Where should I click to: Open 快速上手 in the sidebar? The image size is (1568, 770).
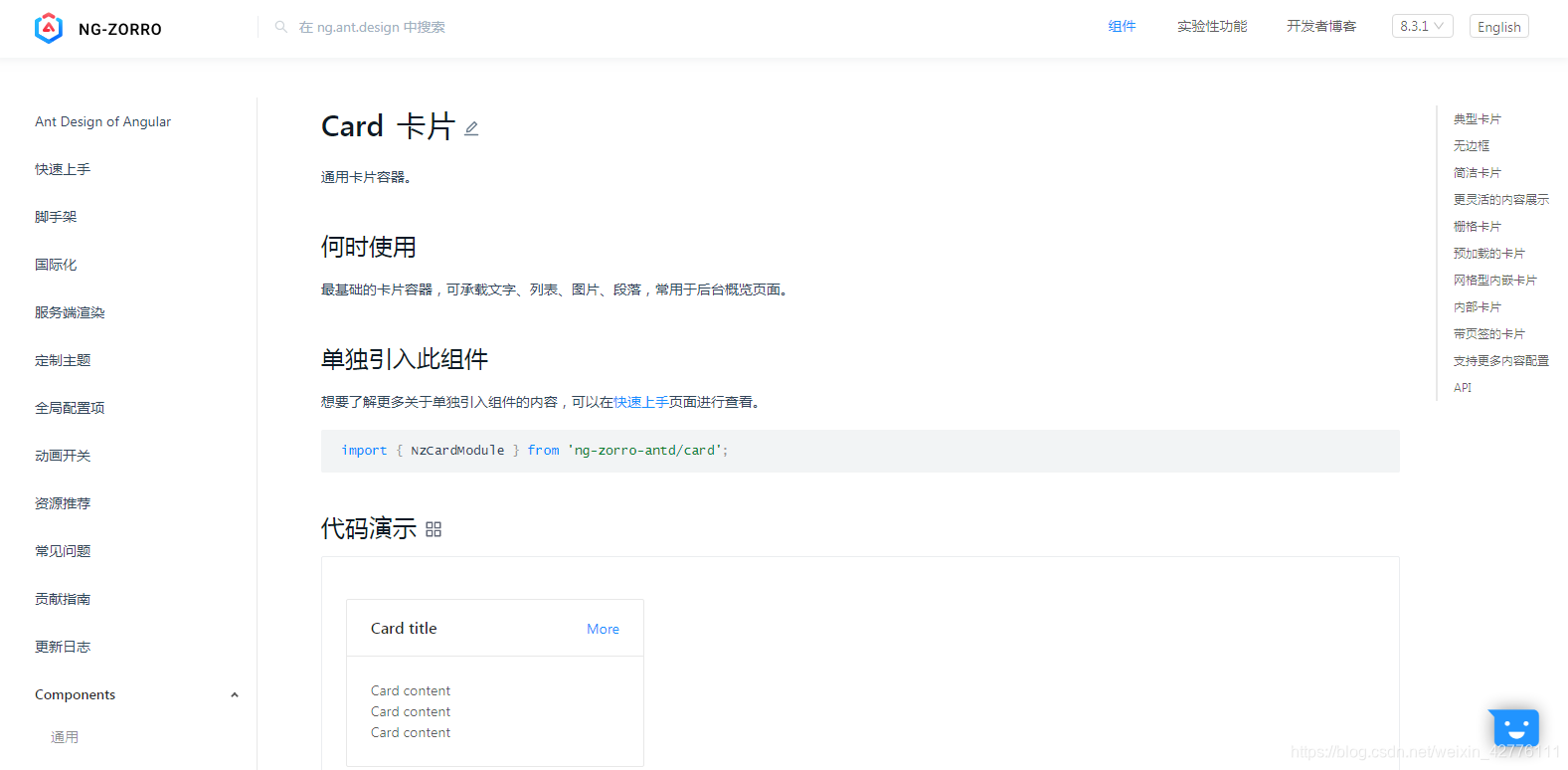click(x=63, y=169)
